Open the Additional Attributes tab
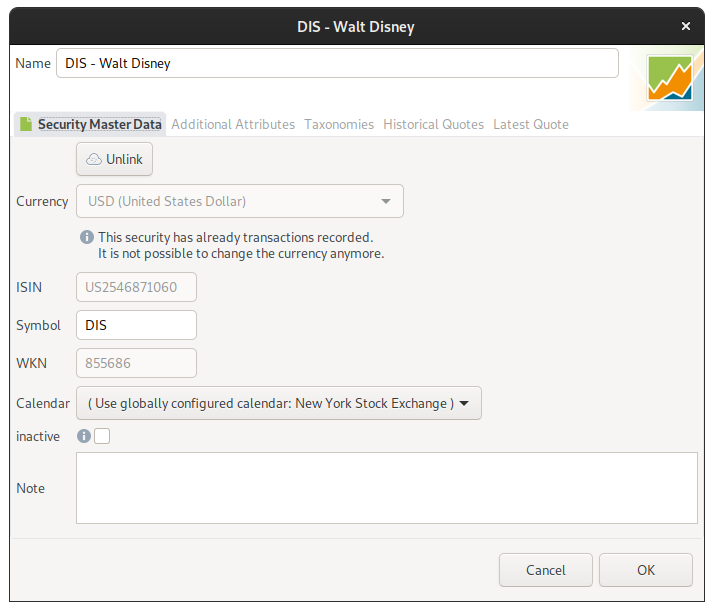The height and width of the screenshot is (611, 714). 233,124
